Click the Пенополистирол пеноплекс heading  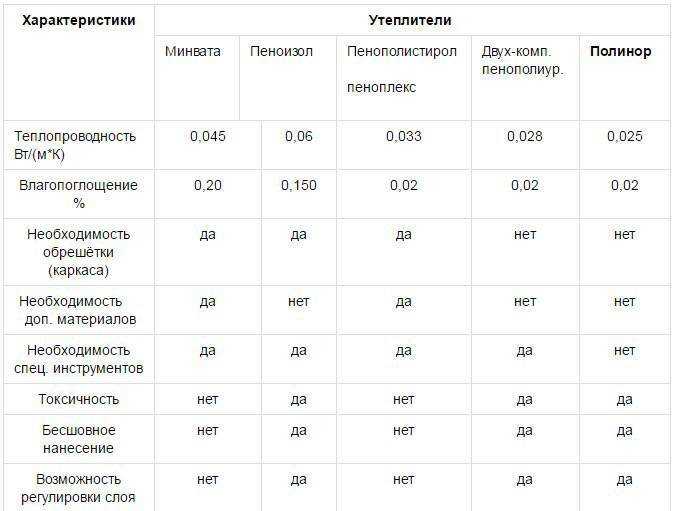click(401, 69)
